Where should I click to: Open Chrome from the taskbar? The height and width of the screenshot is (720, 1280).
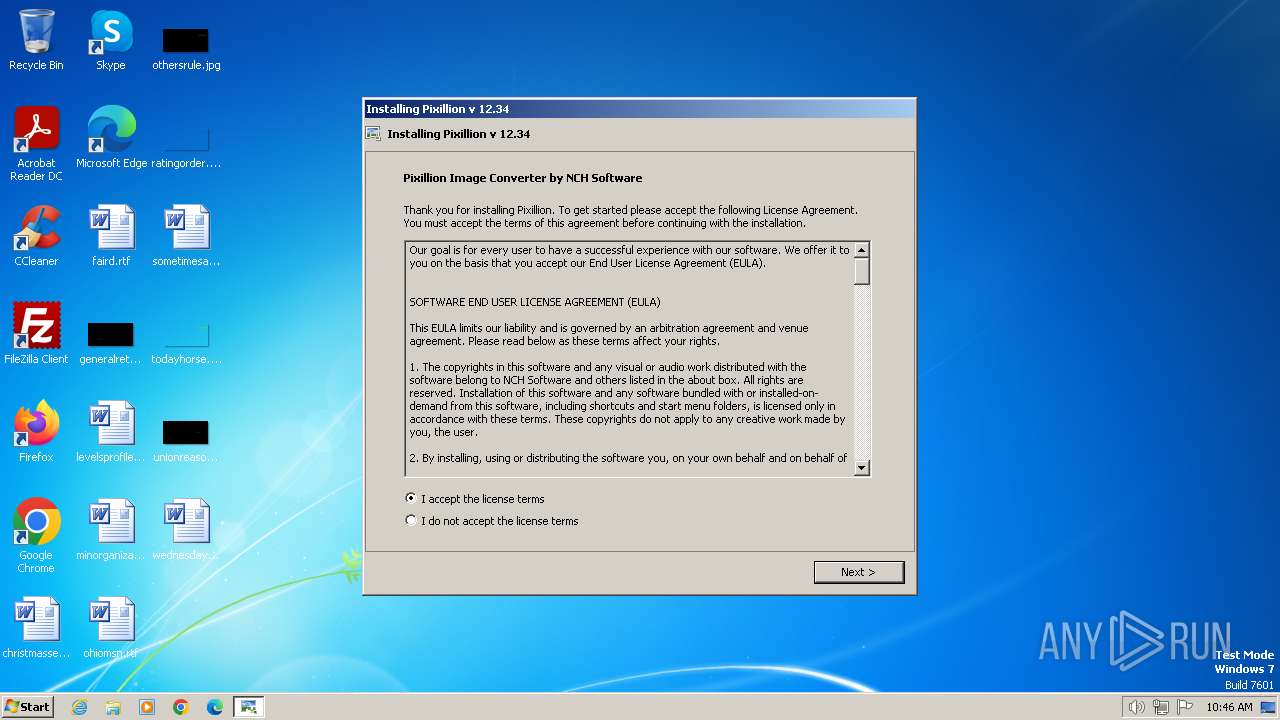pos(181,707)
